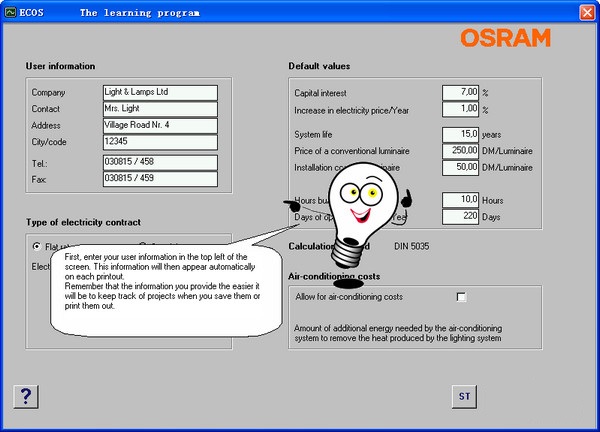
Task: Click the Air-conditioning costs heading
Action: 334,276
